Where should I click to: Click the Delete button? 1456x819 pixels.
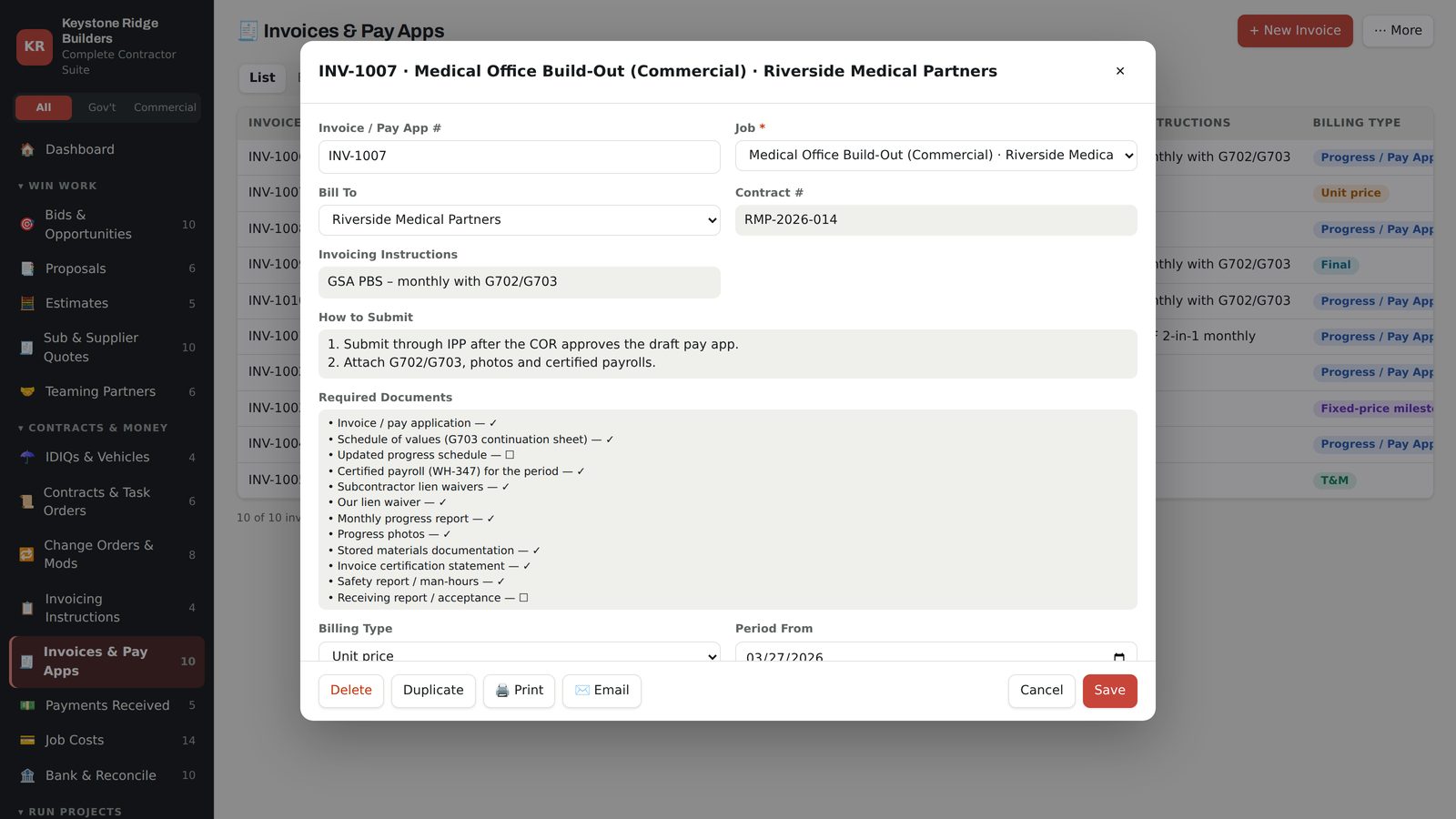tap(351, 691)
